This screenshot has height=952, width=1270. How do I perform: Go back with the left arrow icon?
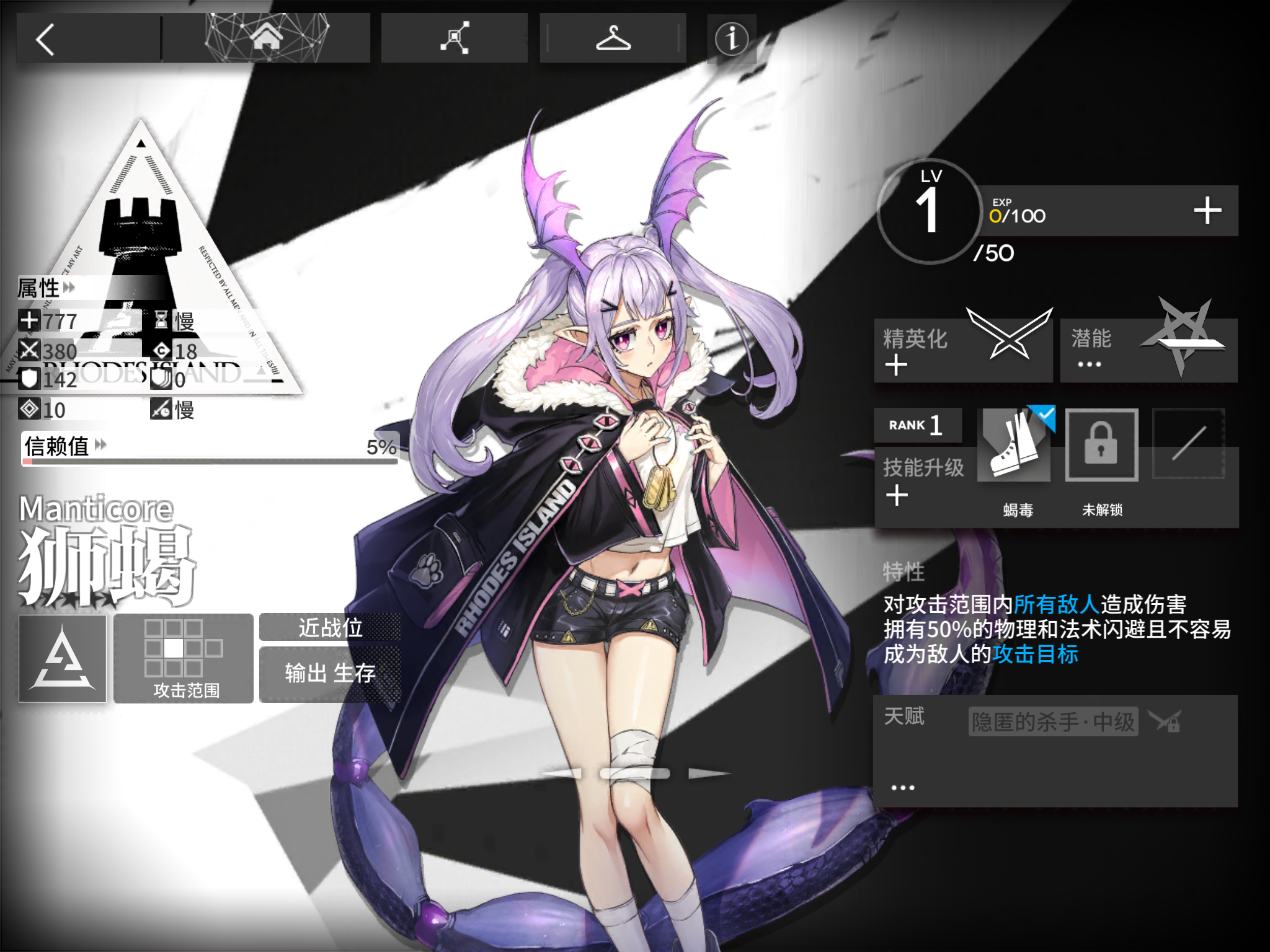click(x=46, y=40)
